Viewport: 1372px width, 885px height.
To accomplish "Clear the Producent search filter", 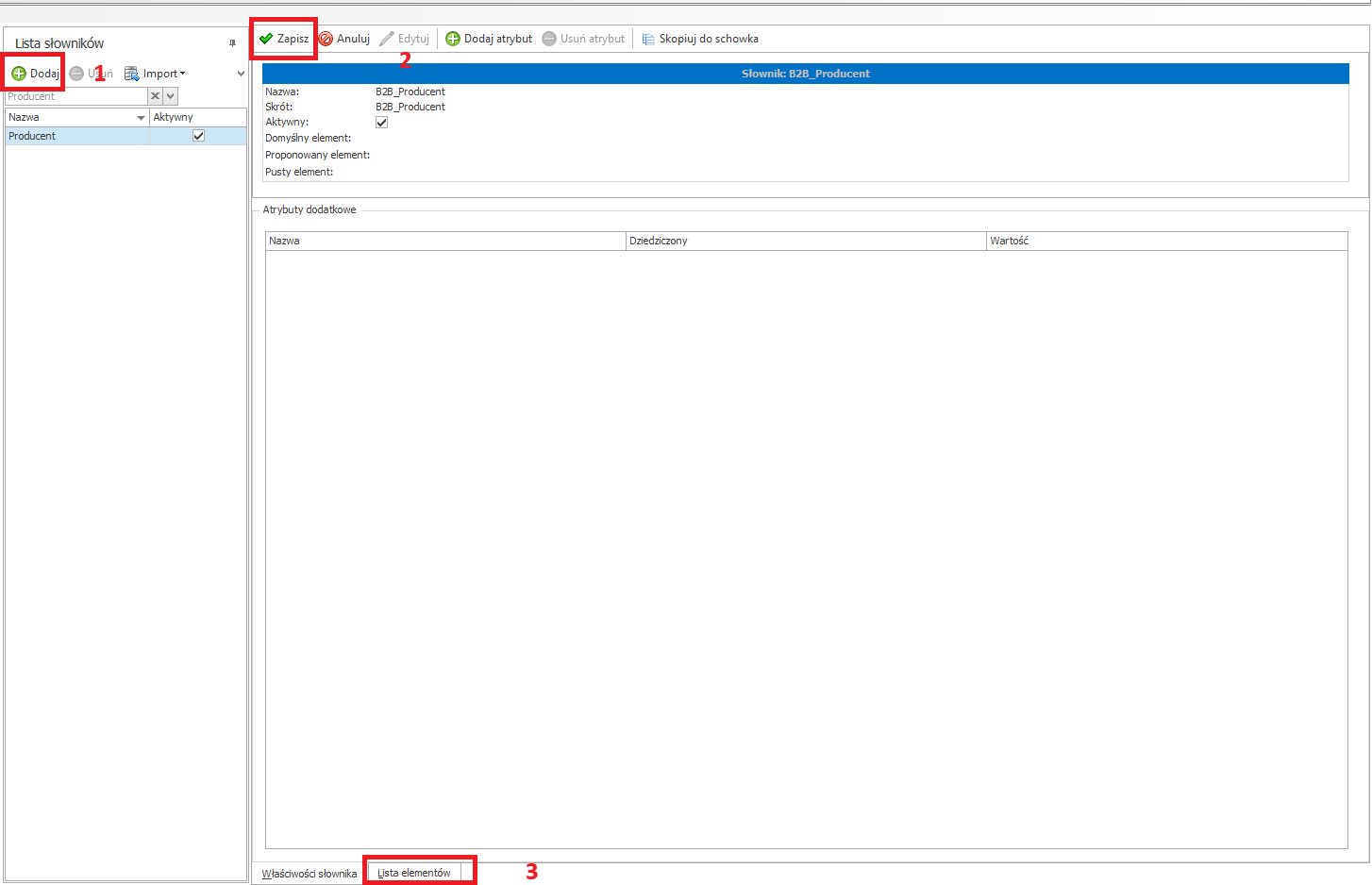I will pos(156,96).
